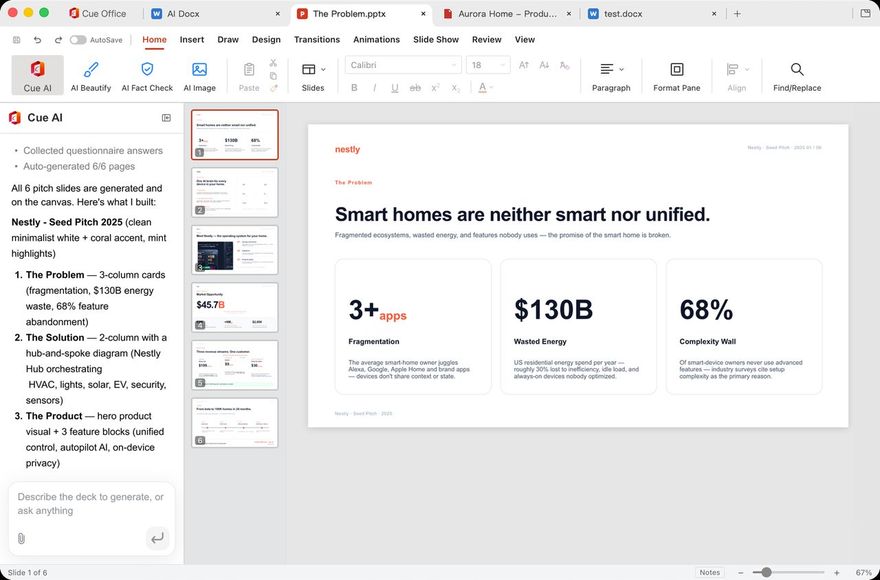Send the prompt with return arrow button
Image resolution: width=880 pixels, height=580 pixels.
click(158, 538)
